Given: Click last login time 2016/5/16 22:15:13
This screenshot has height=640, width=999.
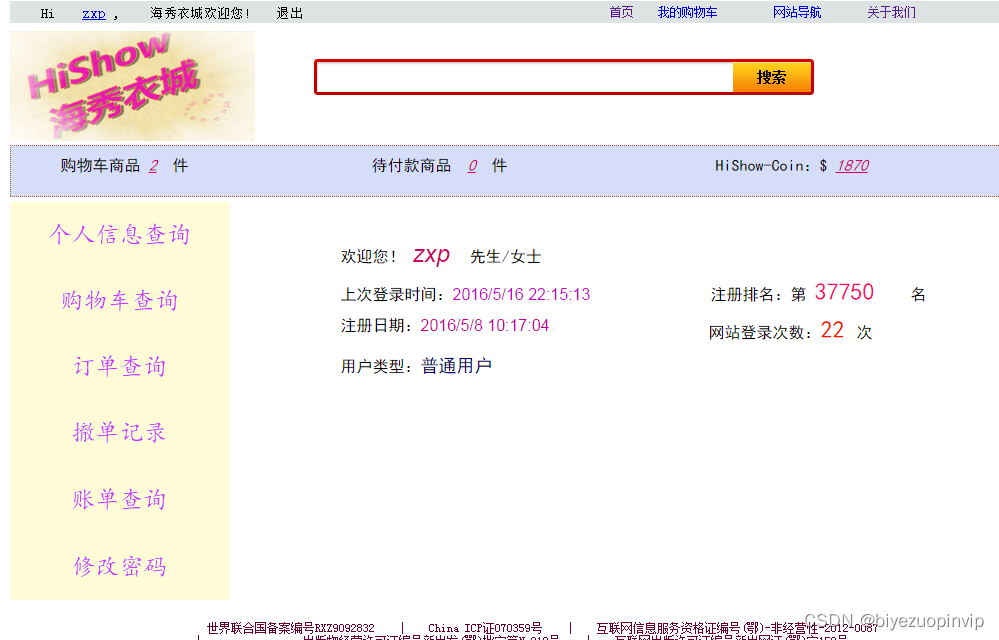Looking at the screenshot, I should coord(521,294).
